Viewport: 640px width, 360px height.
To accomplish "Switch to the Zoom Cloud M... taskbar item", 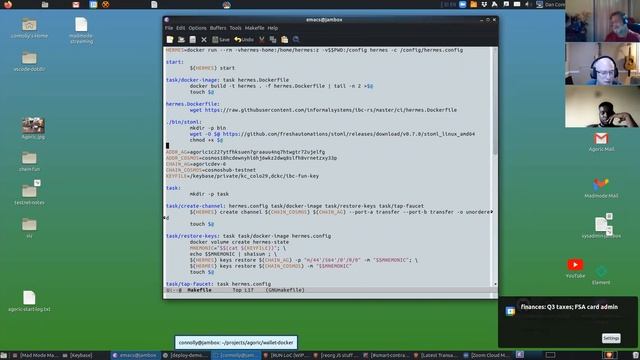I will pyautogui.click(x=487, y=356).
